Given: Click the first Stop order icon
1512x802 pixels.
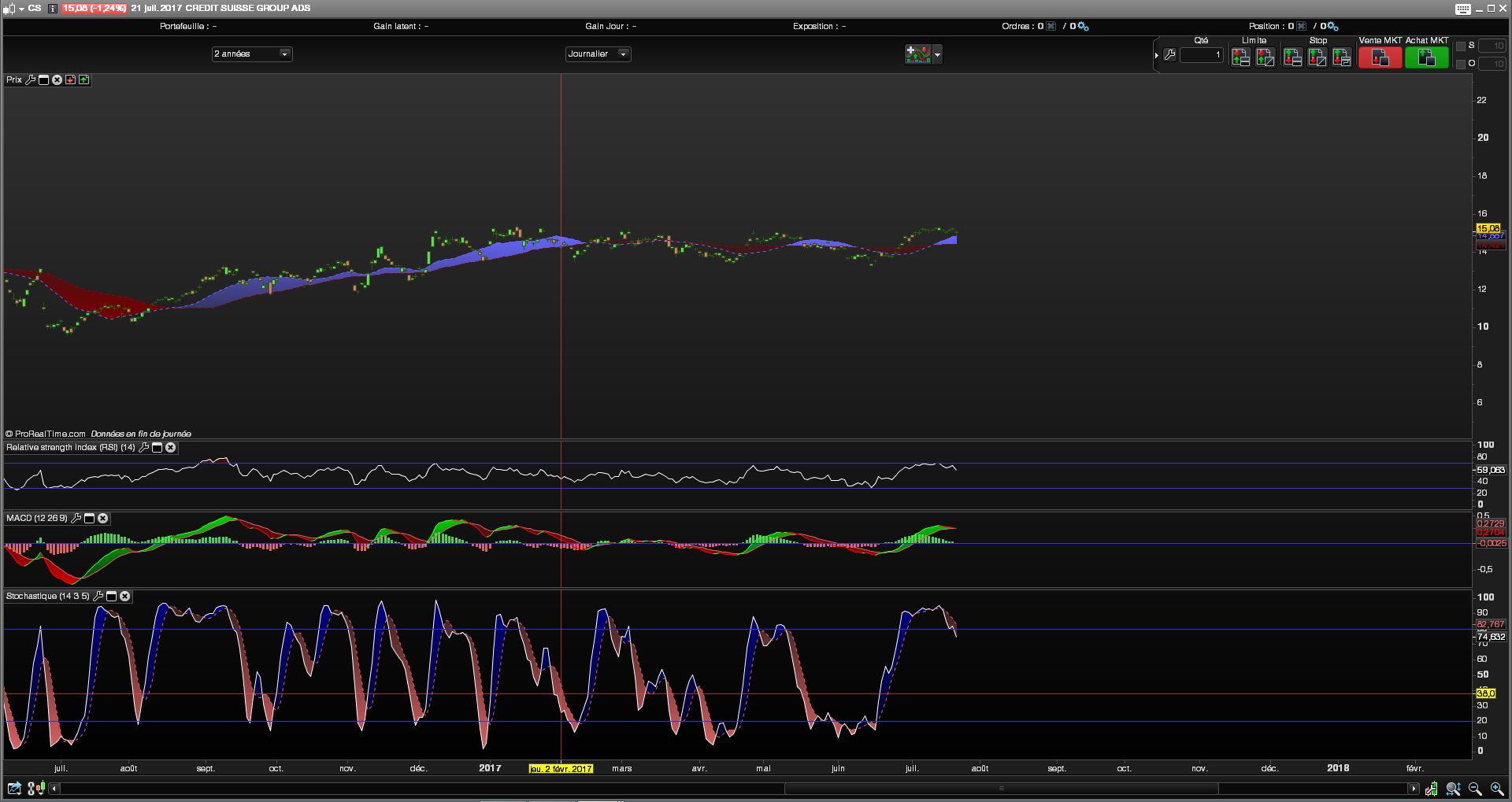Looking at the screenshot, I should click(1292, 57).
